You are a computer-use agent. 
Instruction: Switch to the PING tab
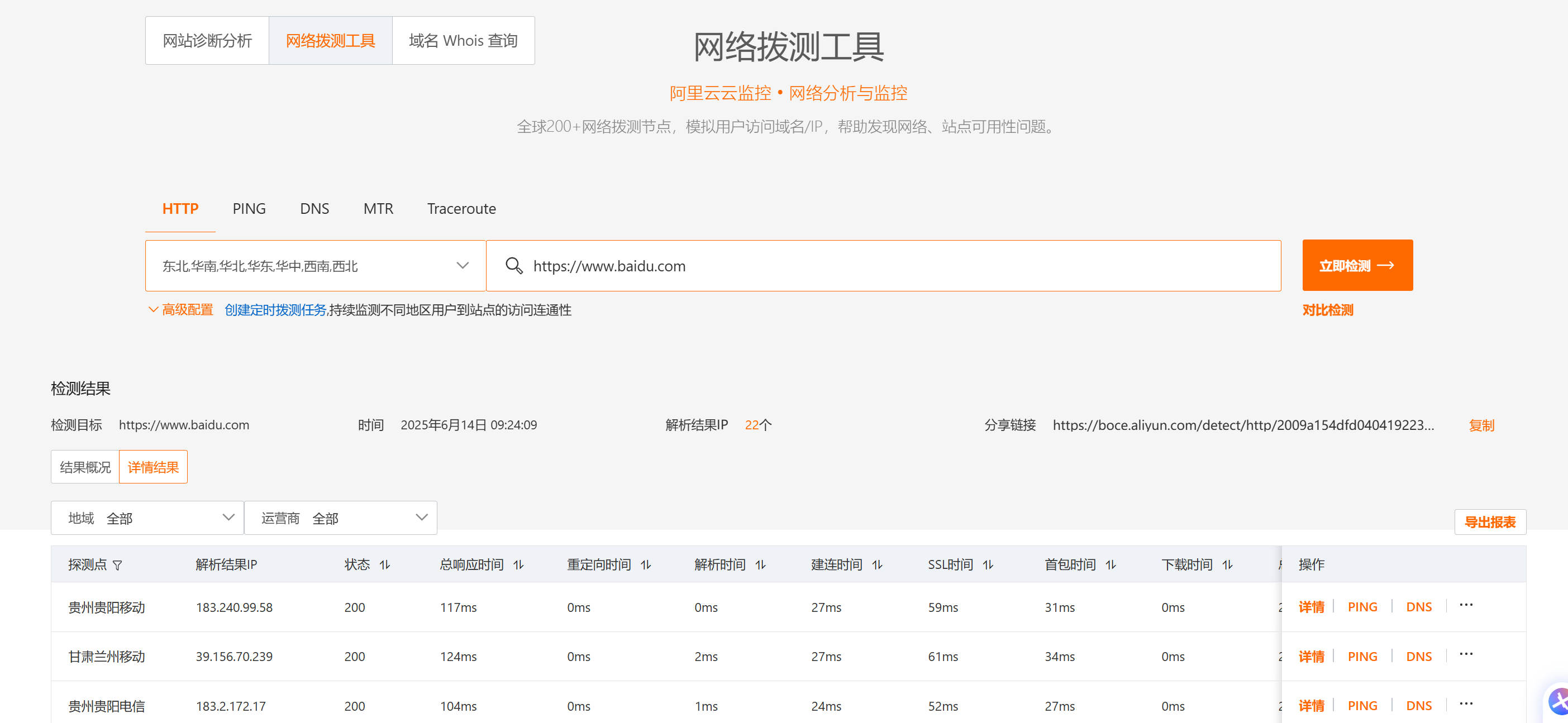tap(249, 209)
